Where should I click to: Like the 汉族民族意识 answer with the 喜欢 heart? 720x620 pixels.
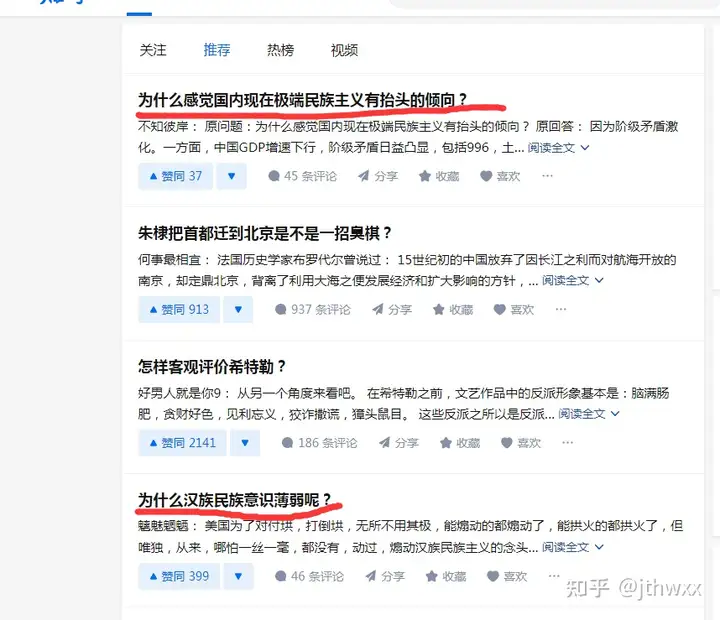[506, 576]
